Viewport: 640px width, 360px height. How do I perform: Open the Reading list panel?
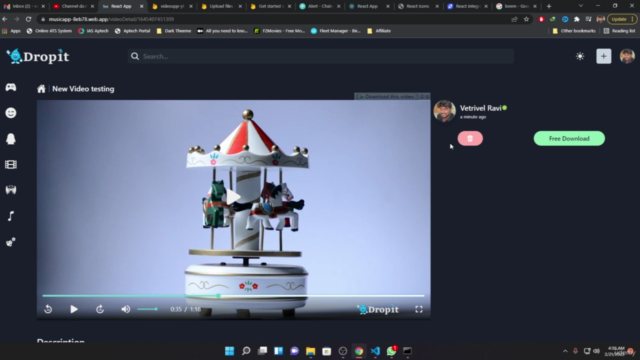(x=619, y=31)
